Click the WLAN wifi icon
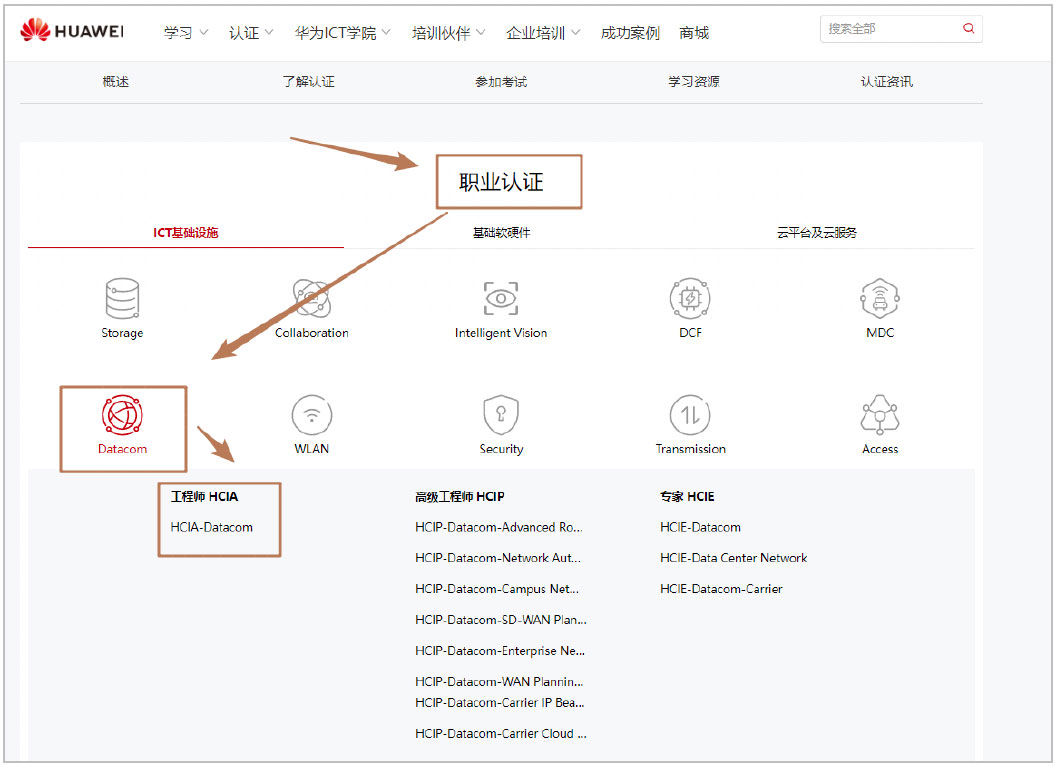This screenshot has height=766, width=1055. pyautogui.click(x=312, y=415)
